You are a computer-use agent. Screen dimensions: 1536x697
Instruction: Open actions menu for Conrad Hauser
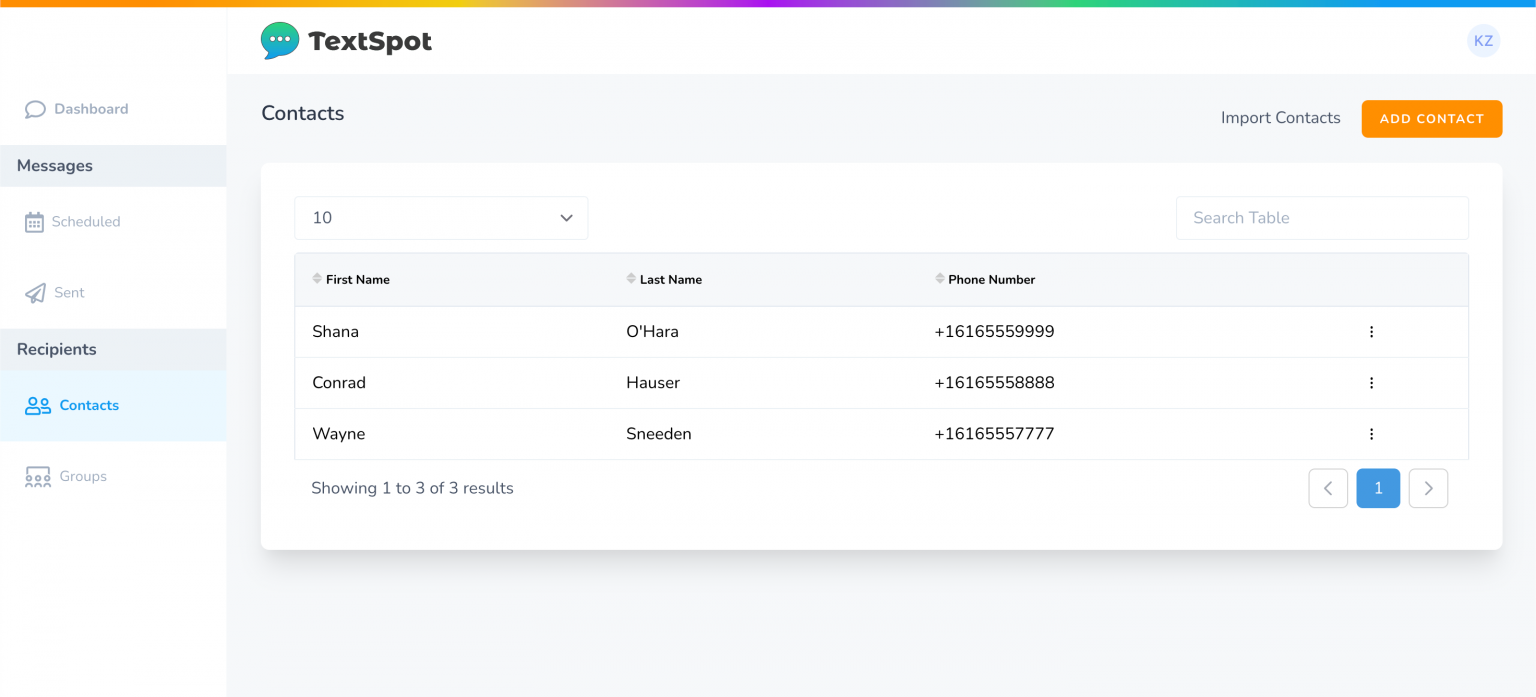point(1371,382)
